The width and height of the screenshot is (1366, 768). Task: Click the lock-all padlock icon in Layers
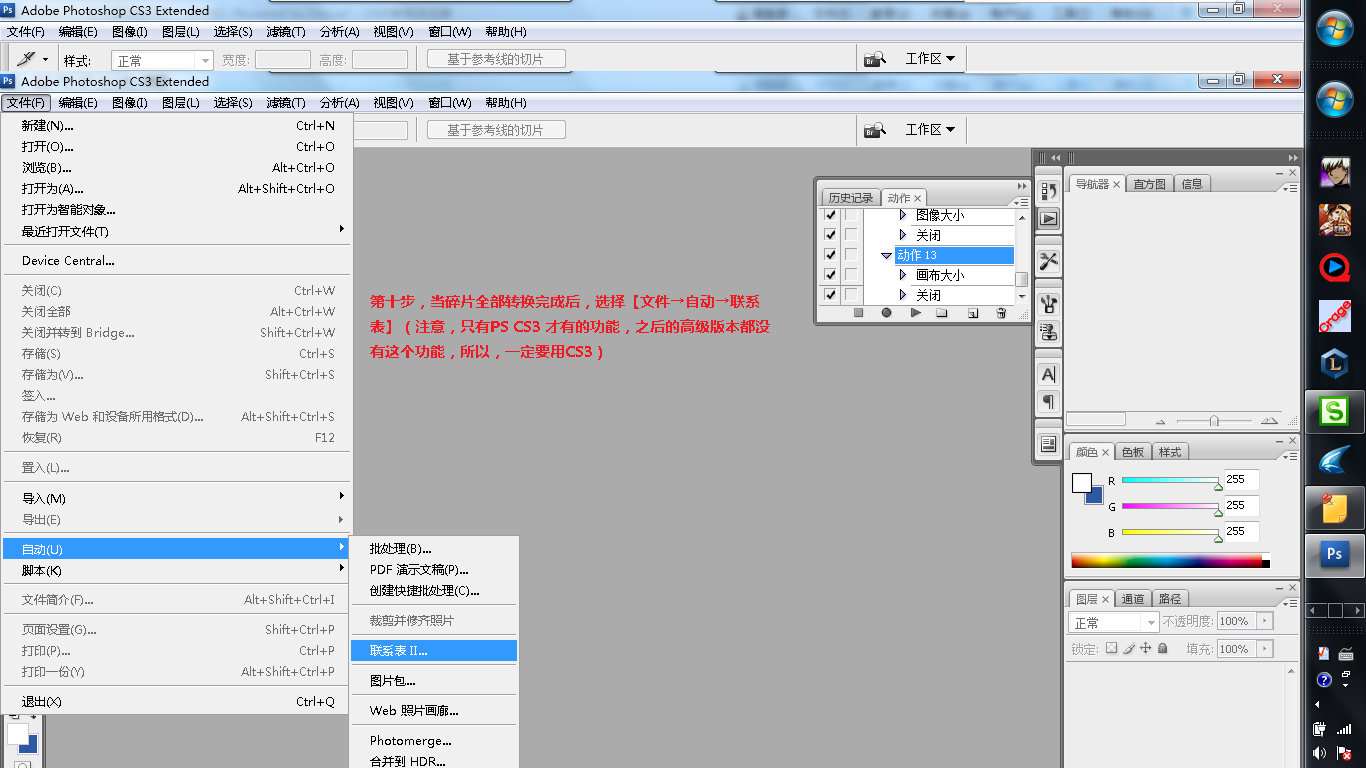pos(1162,649)
